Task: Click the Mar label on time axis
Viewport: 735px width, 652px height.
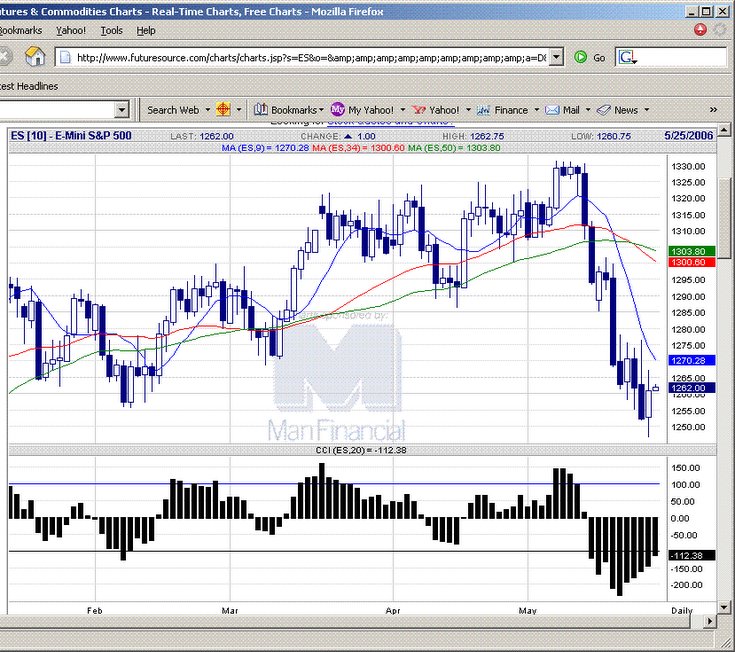Action: click(230, 611)
